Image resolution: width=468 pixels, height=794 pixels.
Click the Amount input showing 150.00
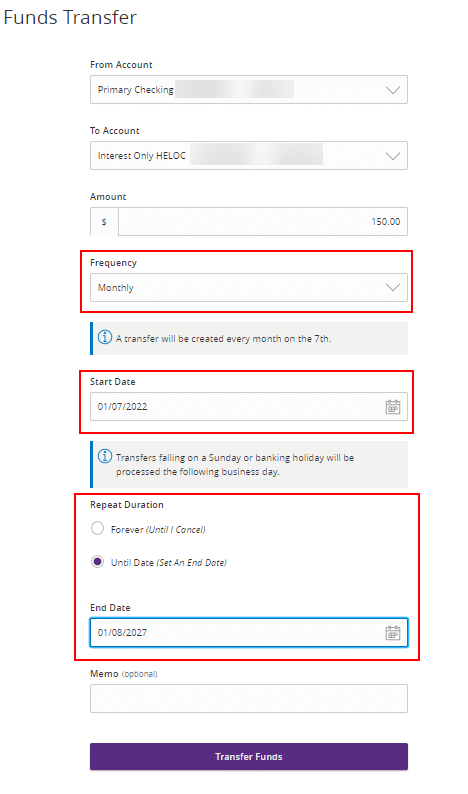click(x=263, y=221)
